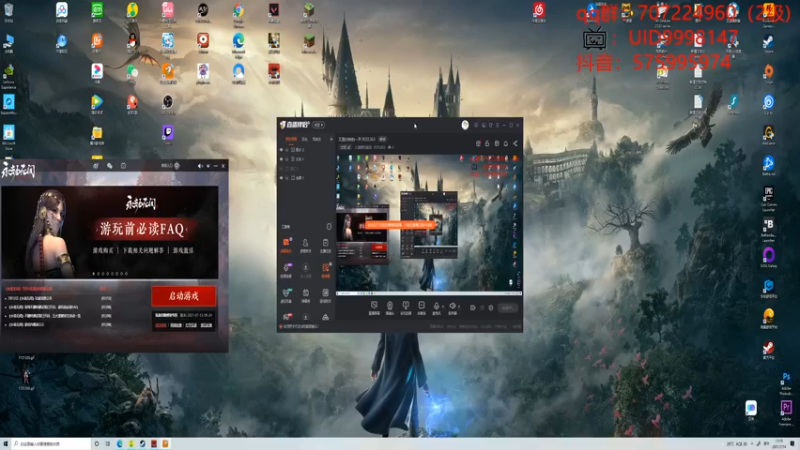
Task: Click the share icon in live streaming app
Action: click(515, 144)
